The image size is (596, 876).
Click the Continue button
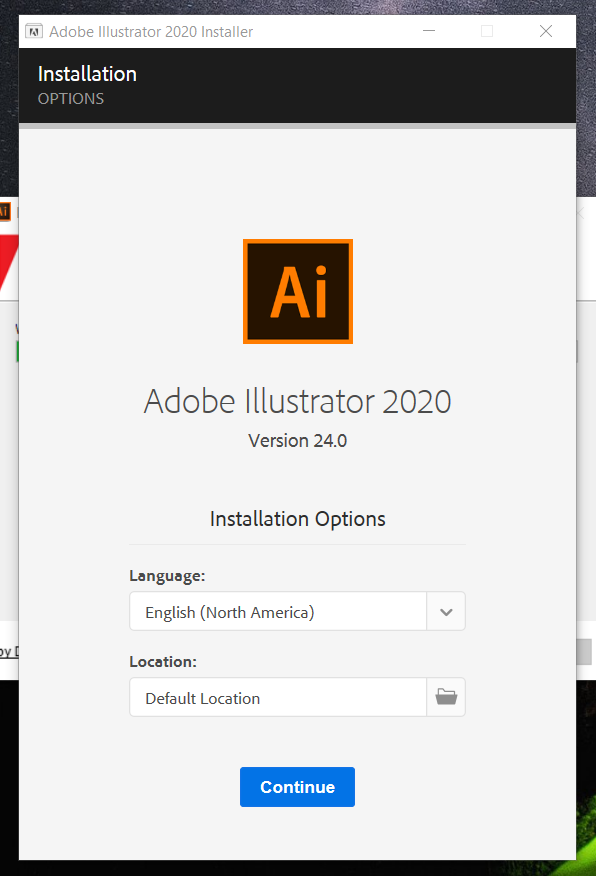click(297, 787)
